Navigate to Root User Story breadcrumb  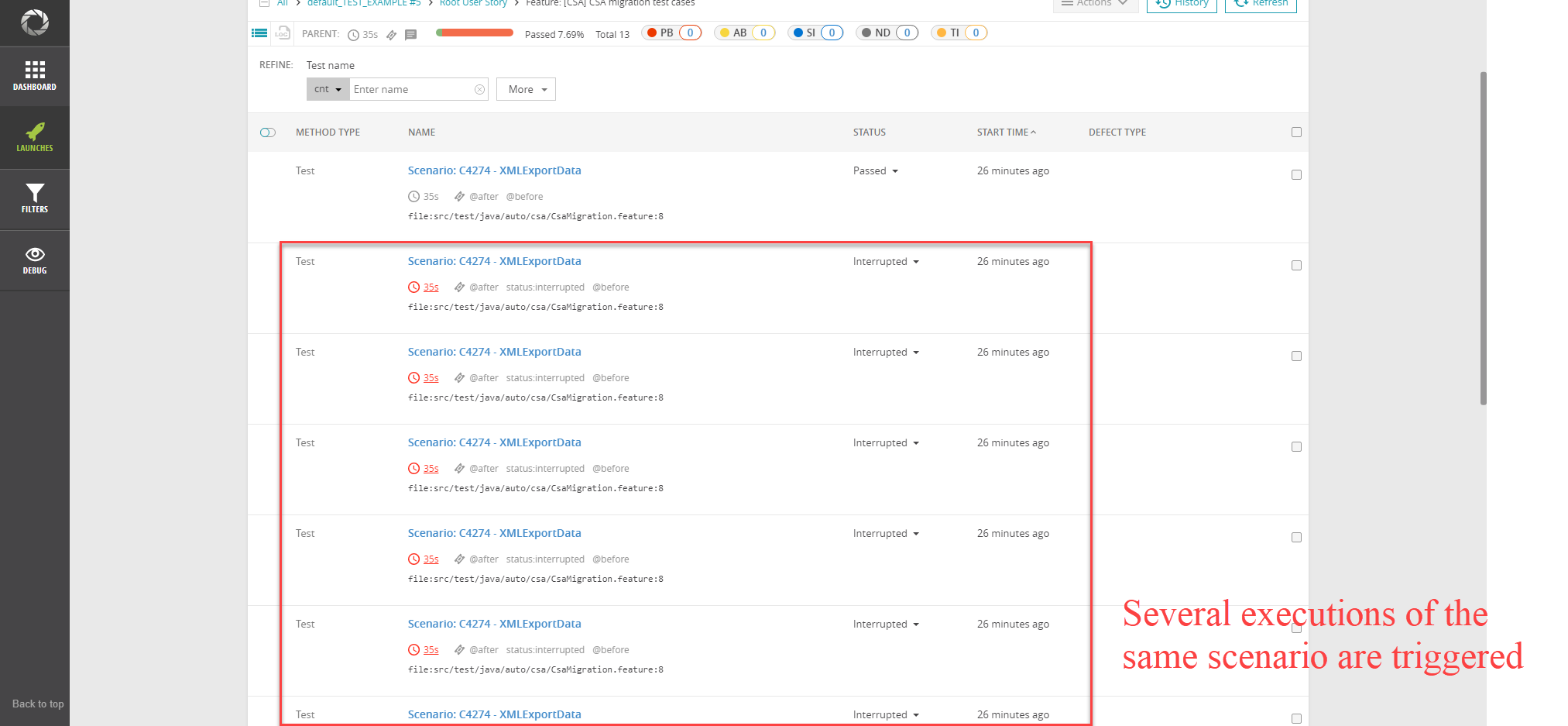coord(473,3)
